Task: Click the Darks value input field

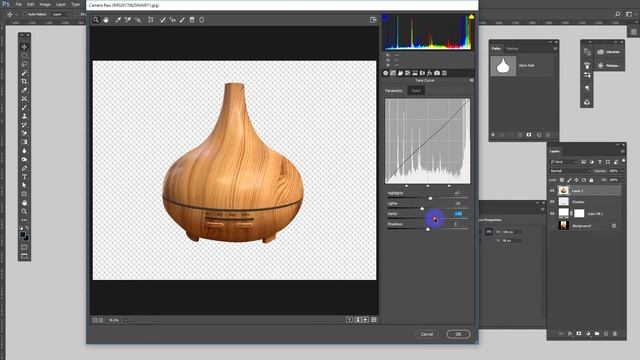Action: click(x=458, y=213)
